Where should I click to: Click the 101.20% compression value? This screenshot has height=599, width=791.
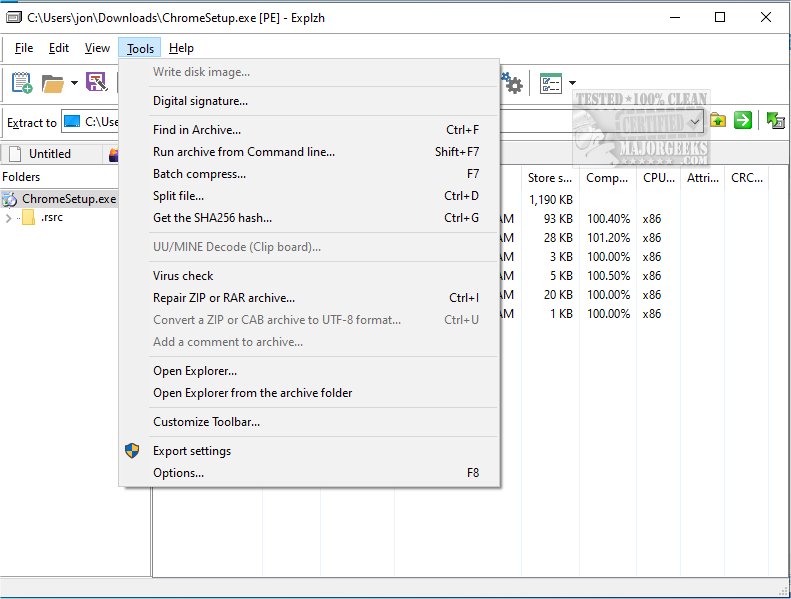tap(608, 238)
